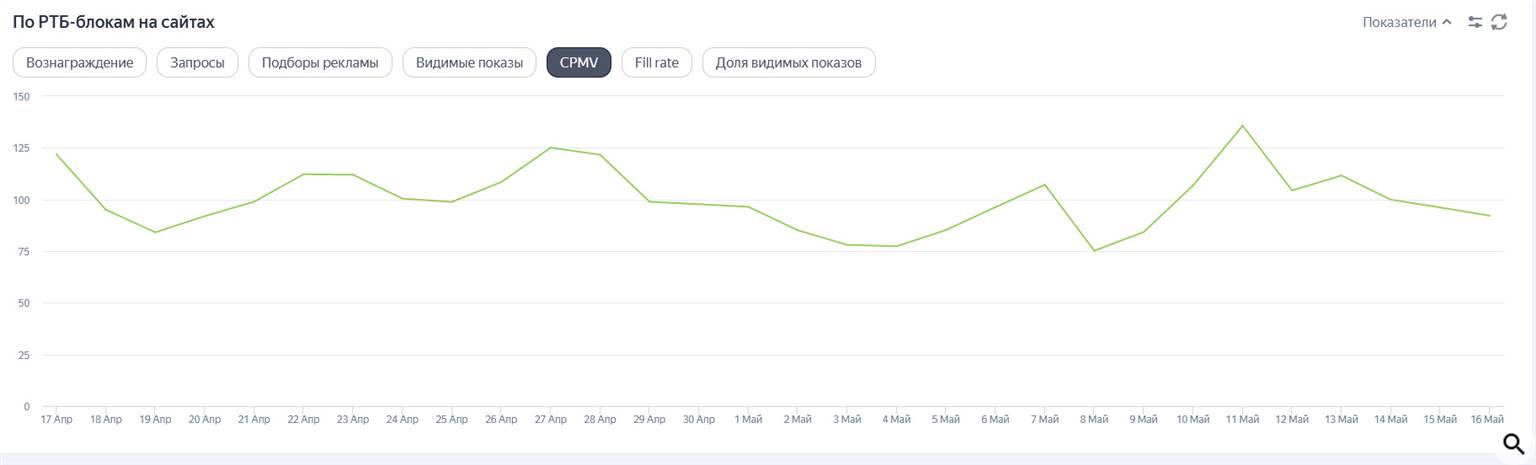Viewport: 1536px width, 465px height.
Task: Switch chart to Запросы metric
Action: point(197,63)
